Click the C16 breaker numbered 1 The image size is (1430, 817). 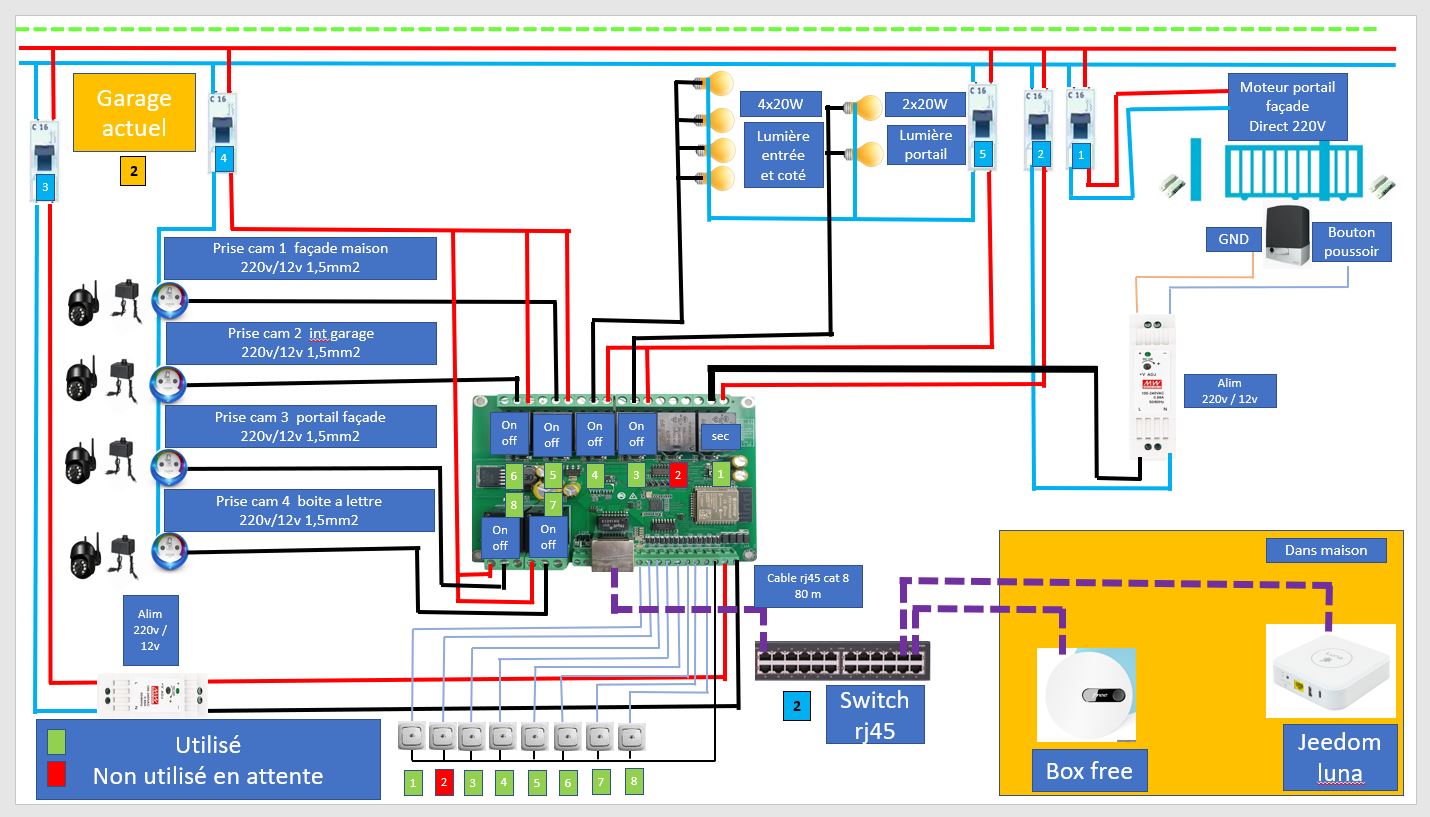(x=1081, y=129)
